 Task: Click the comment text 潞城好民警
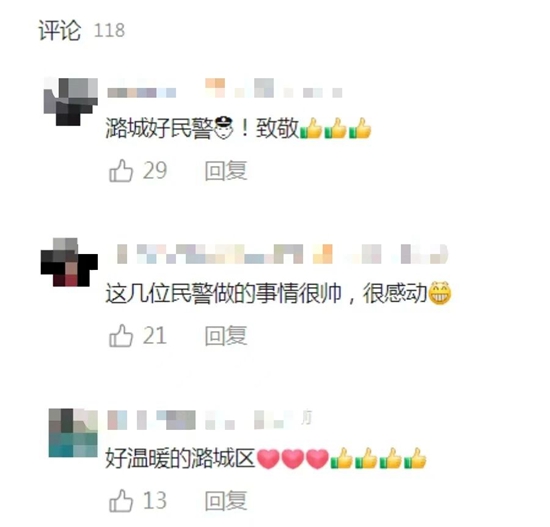tap(159, 128)
